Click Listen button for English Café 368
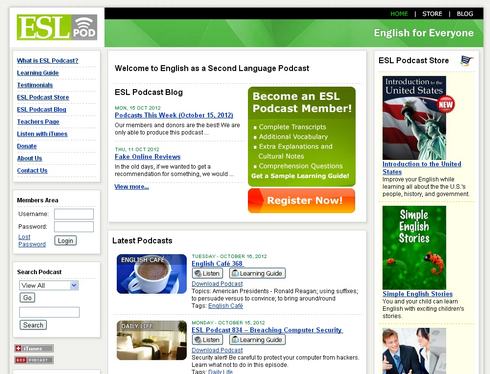 [207, 273]
